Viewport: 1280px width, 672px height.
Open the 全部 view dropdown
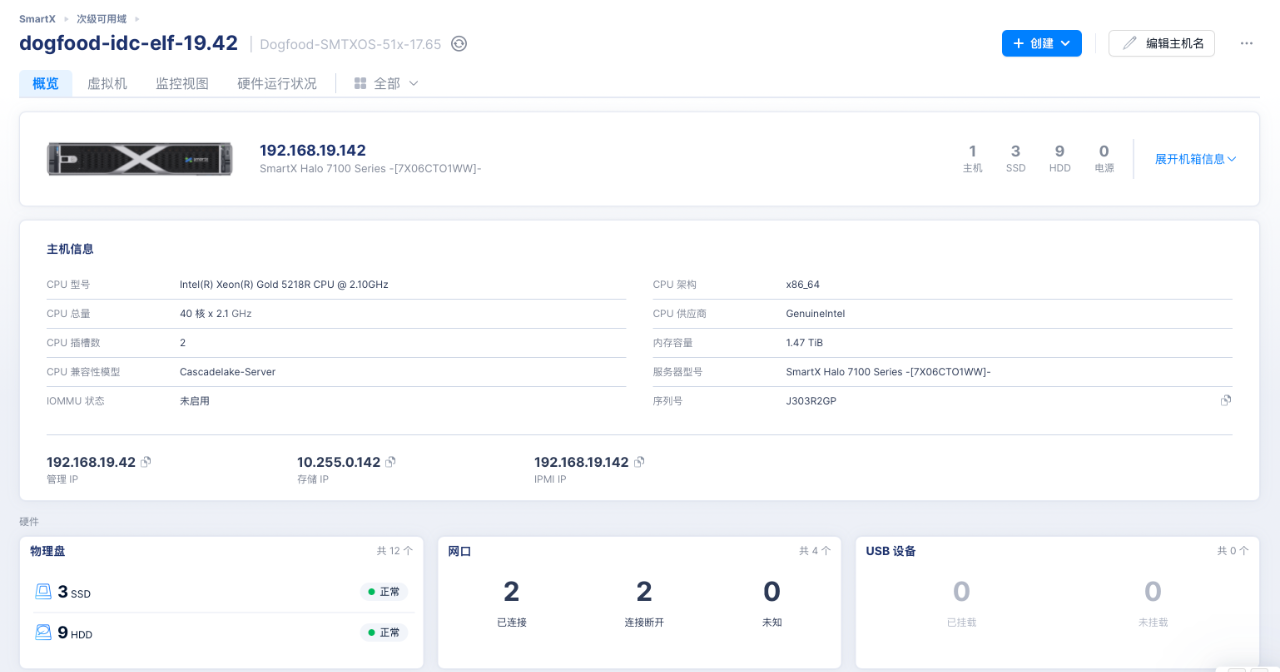tap(386, 84)
